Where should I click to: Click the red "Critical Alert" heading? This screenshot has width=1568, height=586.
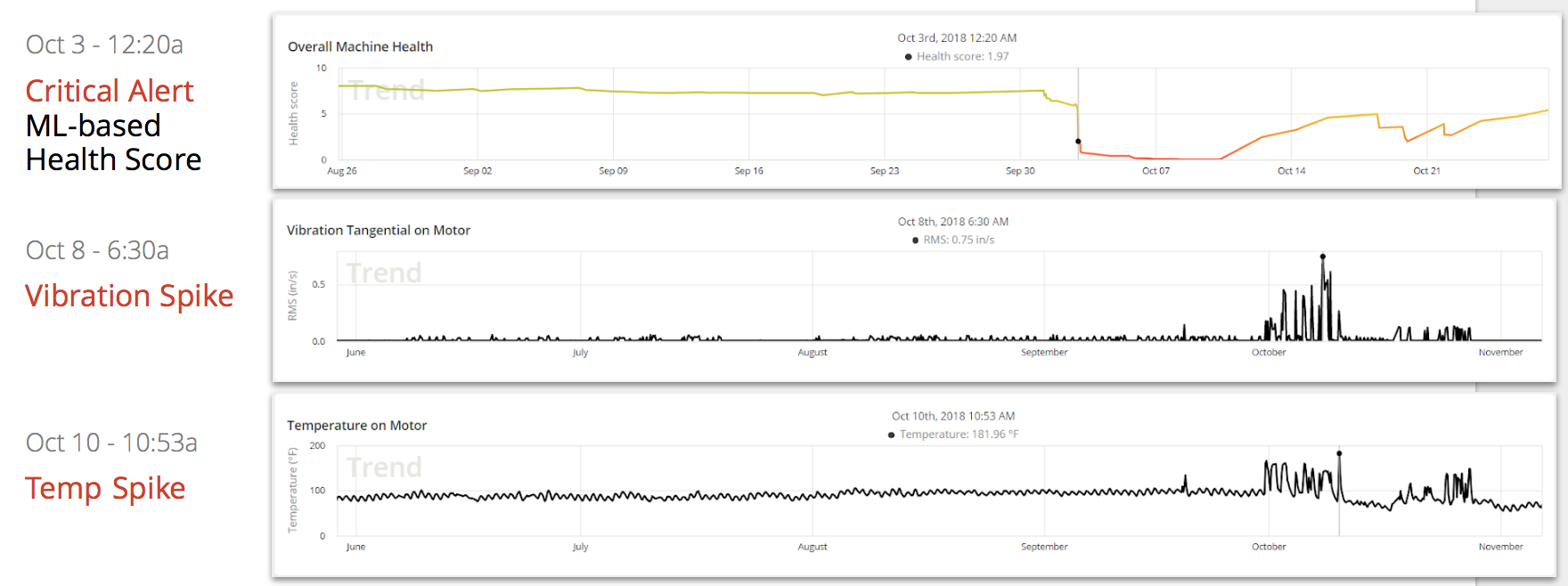(110, 91)
